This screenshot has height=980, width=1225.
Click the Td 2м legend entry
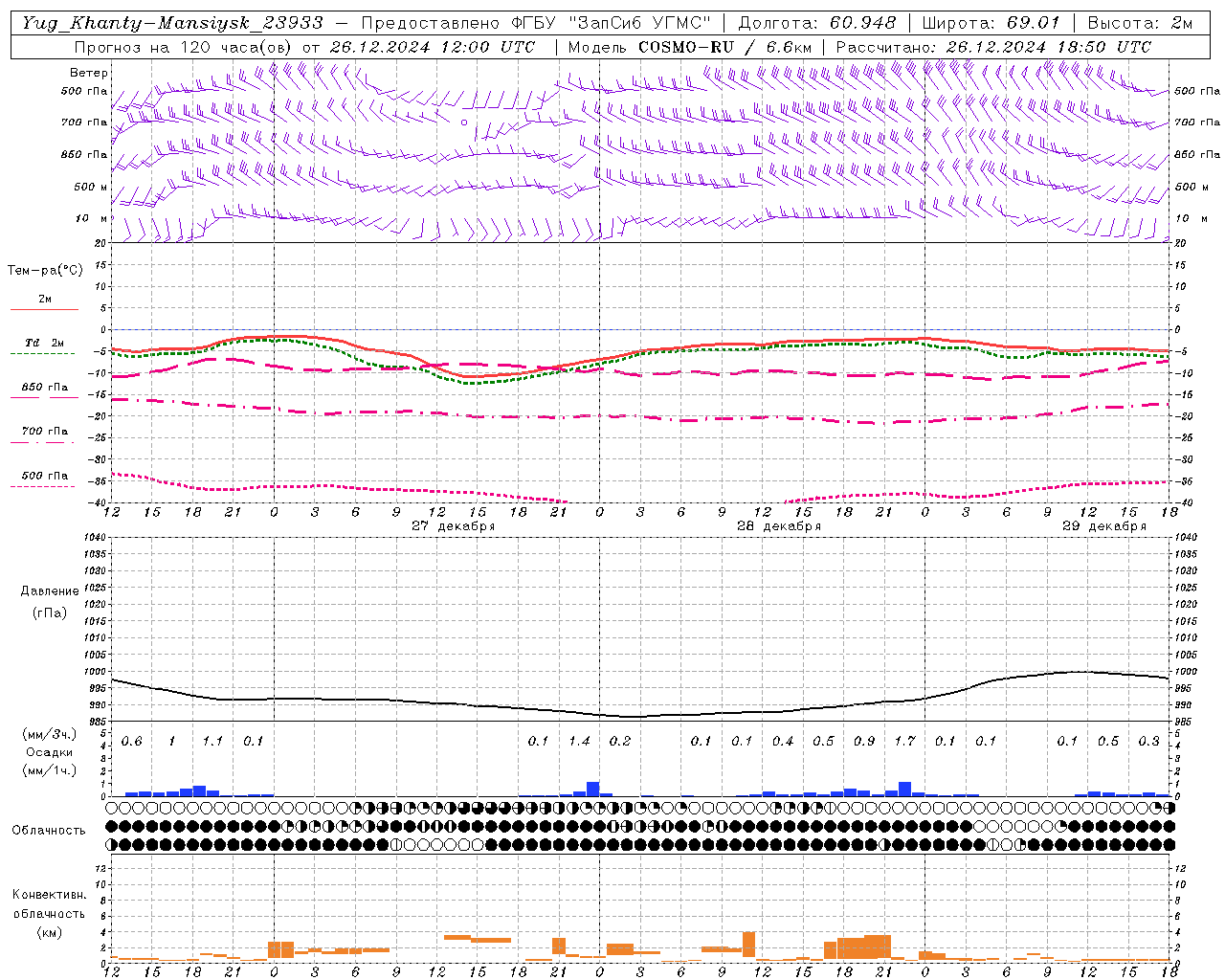(45, 343)
